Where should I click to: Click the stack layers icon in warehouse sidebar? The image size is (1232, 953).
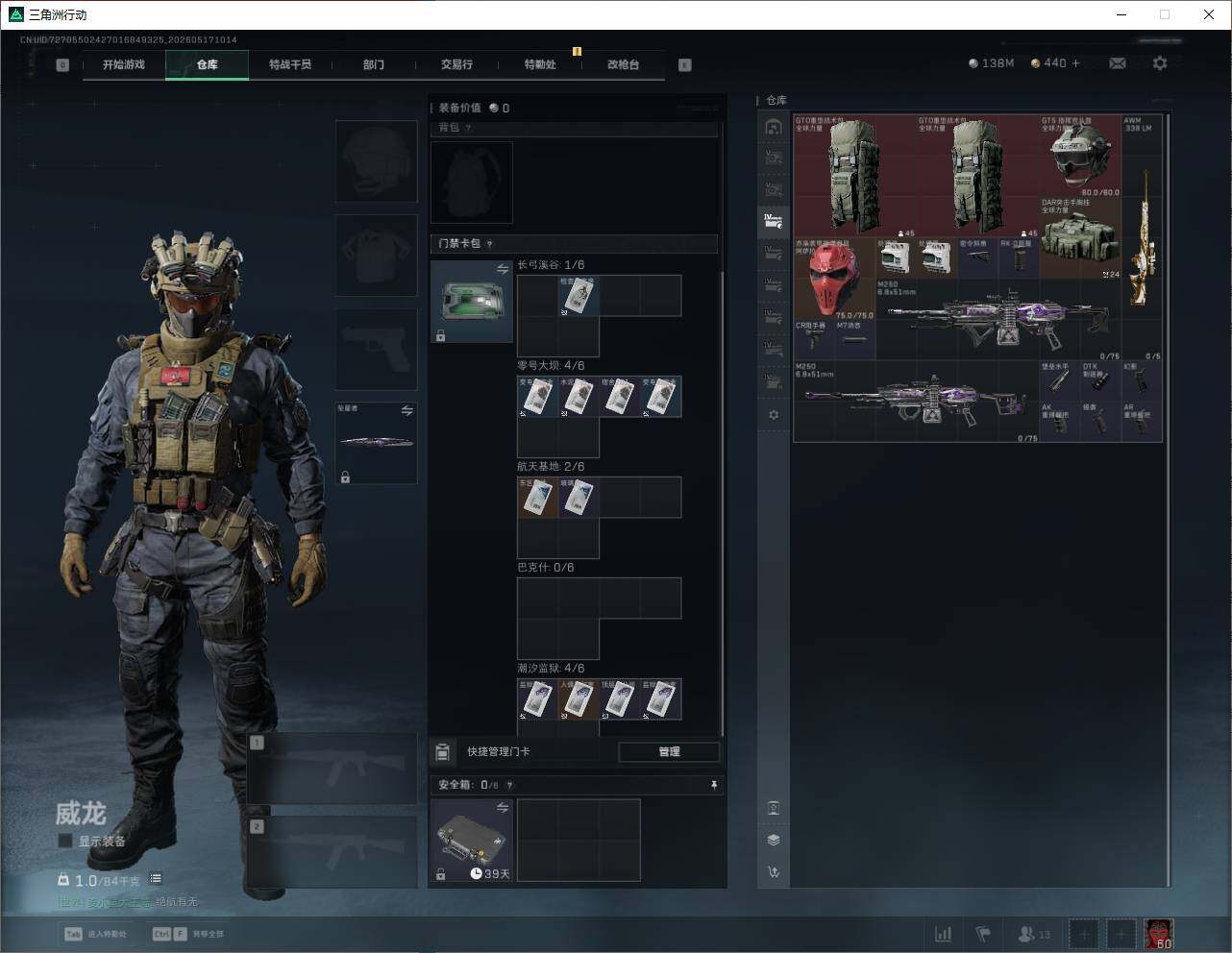(774, 840)
